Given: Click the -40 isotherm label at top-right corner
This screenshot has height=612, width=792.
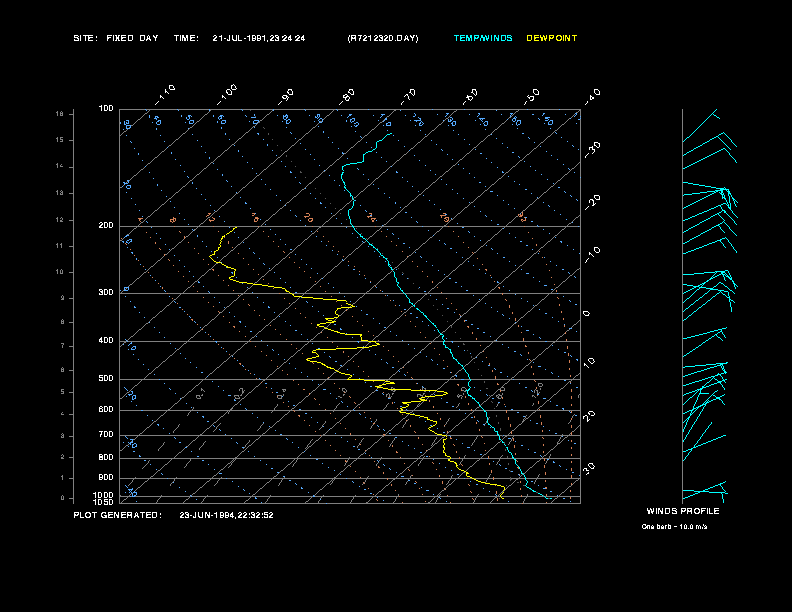Looking at the screenshot, I should 593,97.
